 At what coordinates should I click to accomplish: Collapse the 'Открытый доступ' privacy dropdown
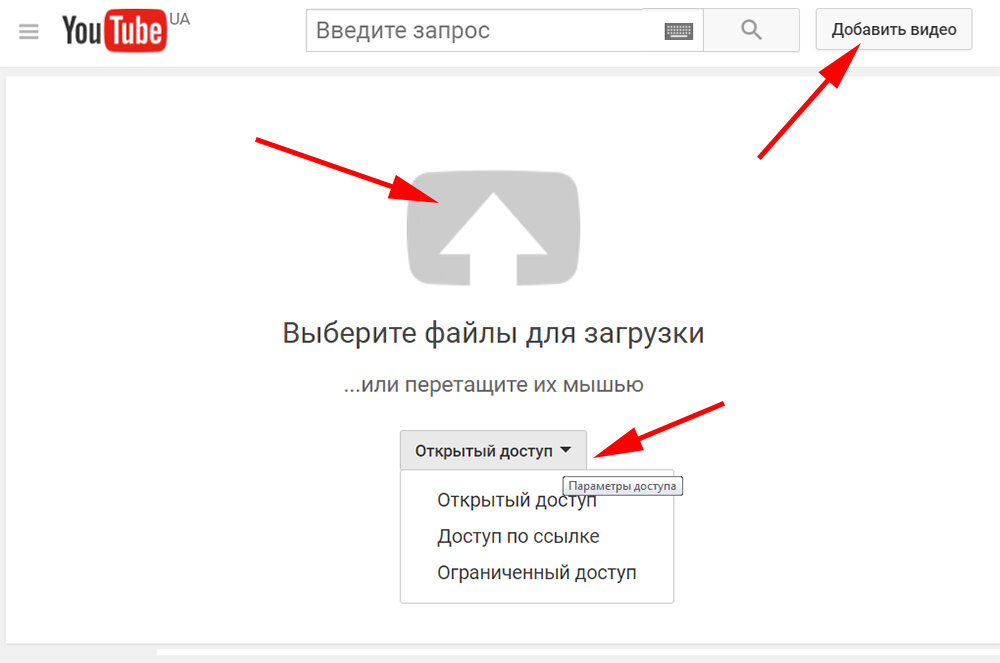493,451
